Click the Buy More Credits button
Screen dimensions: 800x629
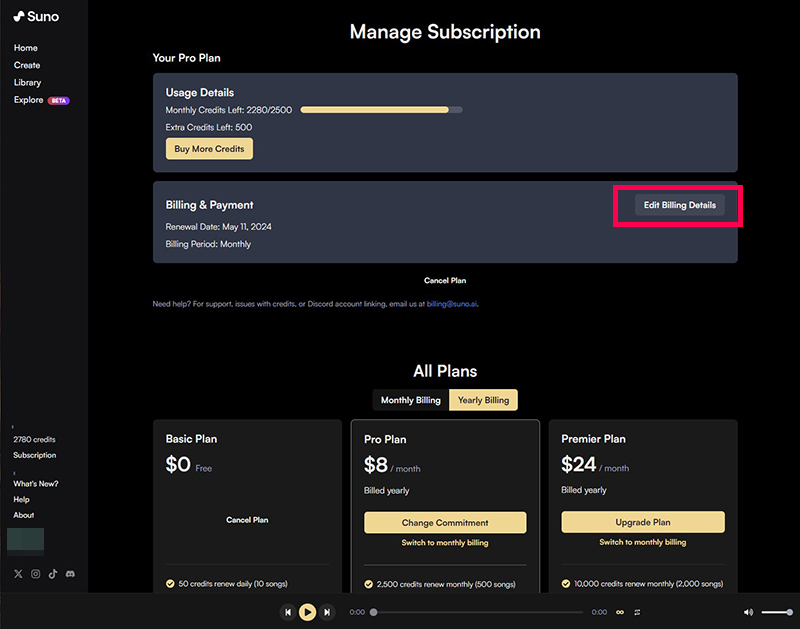click(x=209, y=148)
